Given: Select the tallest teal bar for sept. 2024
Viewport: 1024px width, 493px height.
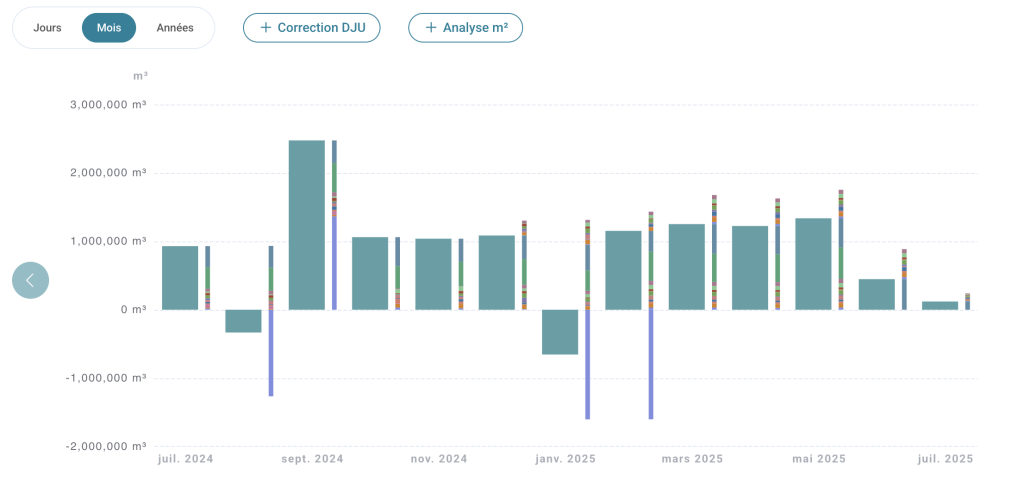Looking at the screenshot, I should click(307, 225).
